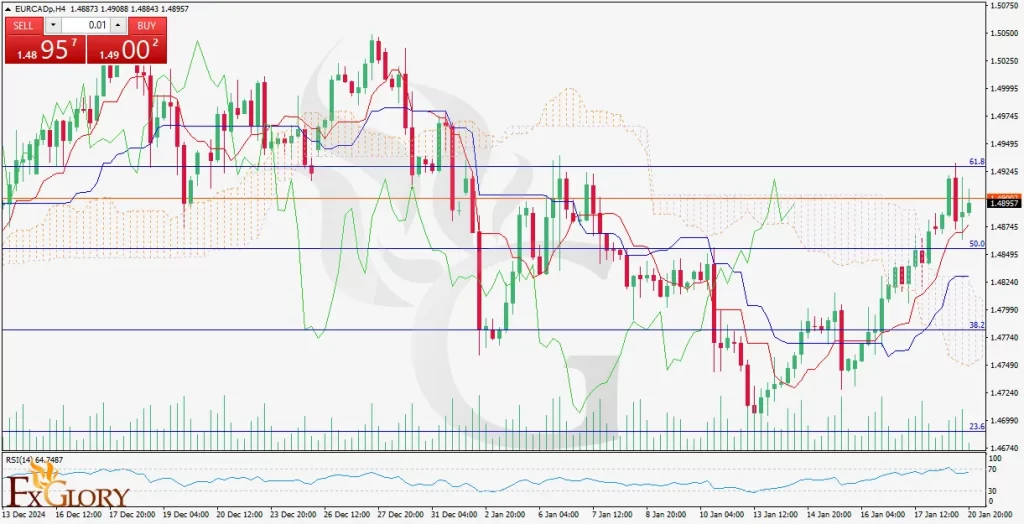Click the 1.46740 price axis label
Viewport: 1024px width, 524px height.
point(1006,449)
